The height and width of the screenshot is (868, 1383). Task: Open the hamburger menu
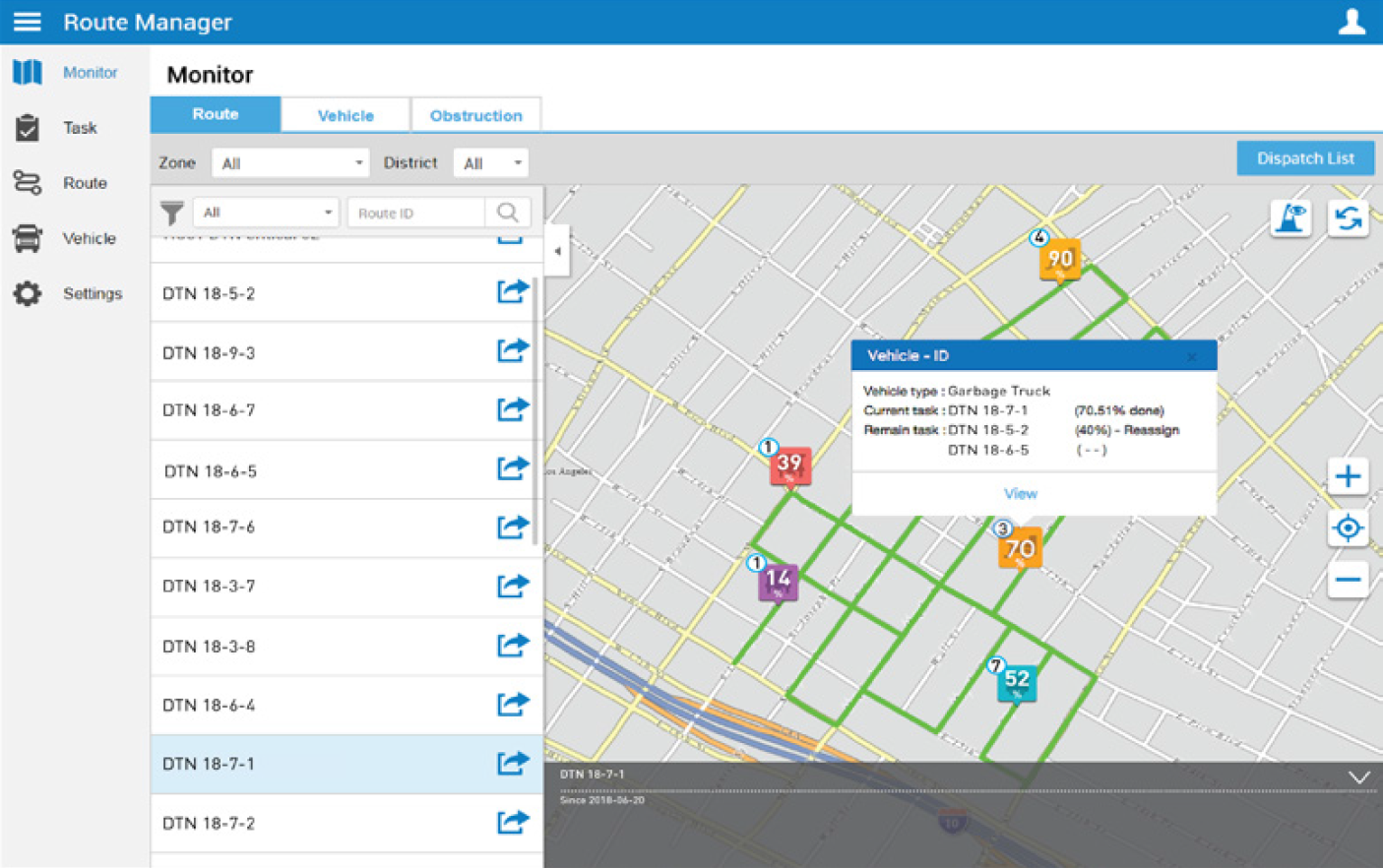pos(27,22)
